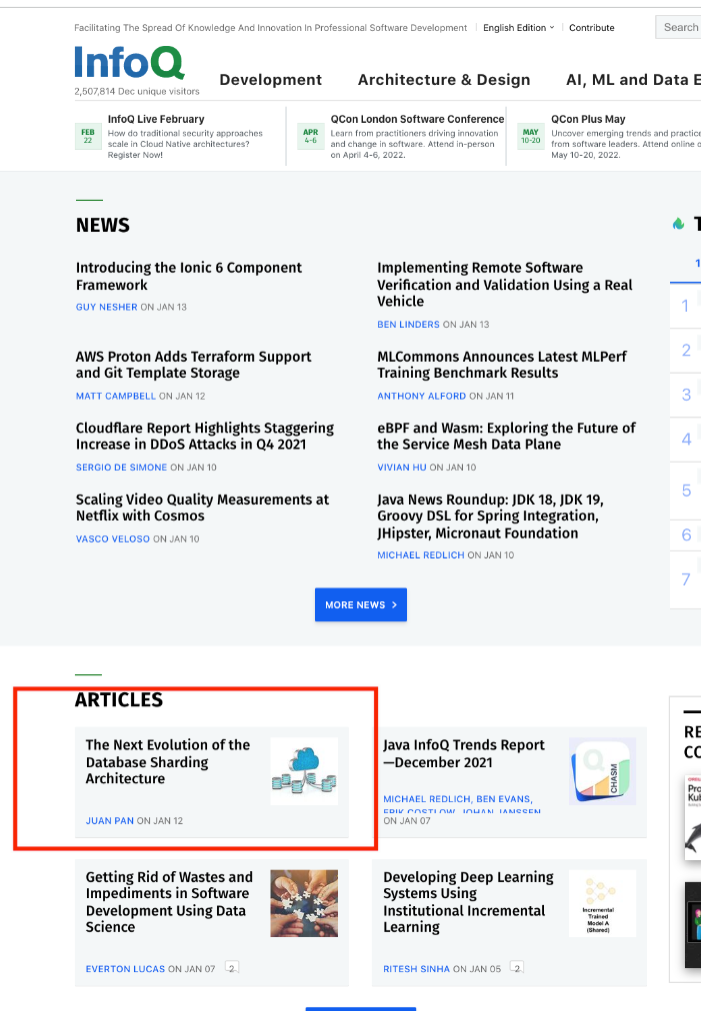Open Juan Pan author link
The image size is (701, 1012).
110,821
